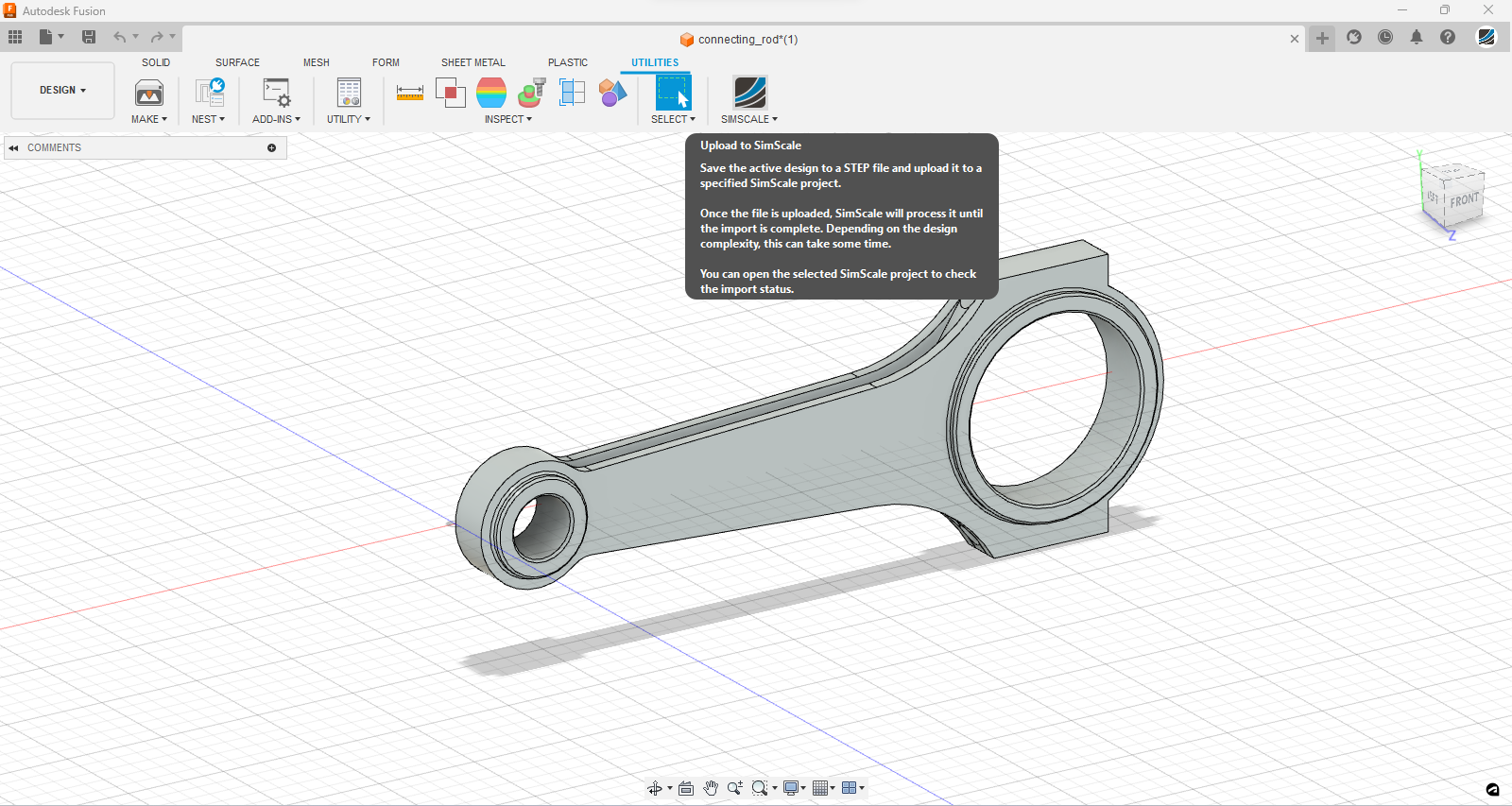Open the Inspect dropdown menu
1512x806 pixels.
(x=508, y=119)
